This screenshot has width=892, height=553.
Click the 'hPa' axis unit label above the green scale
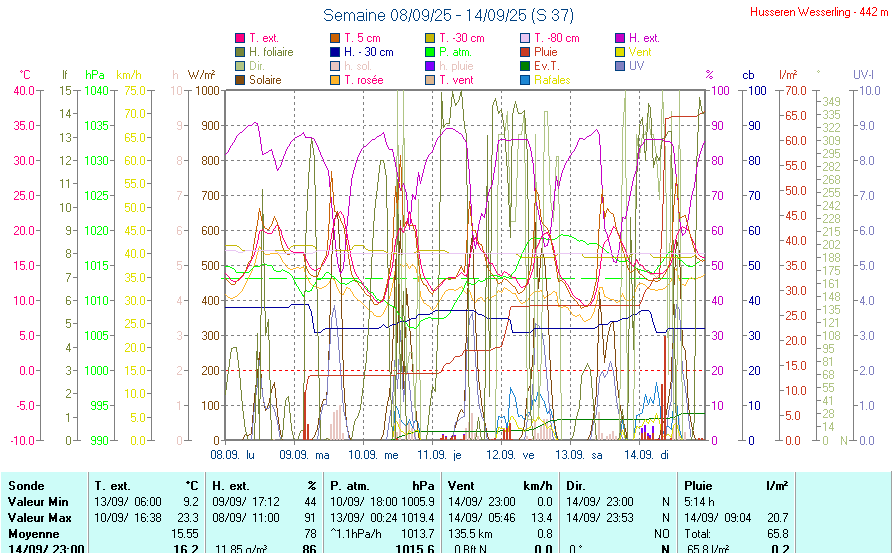[x=95, y=75]
